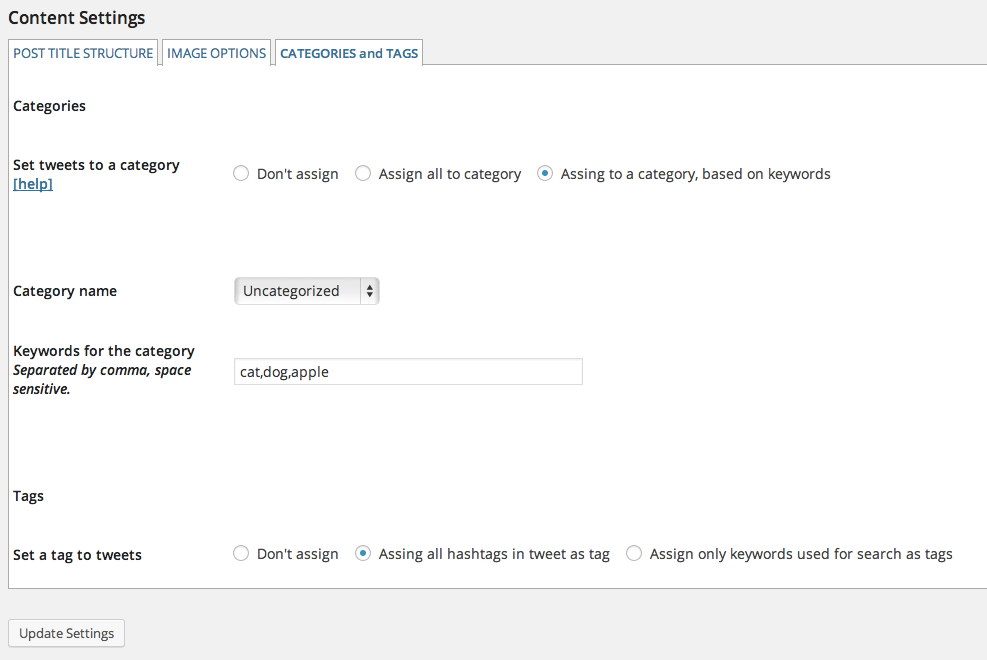
Task: Click the "Keywords for the category" label
Action: (104, 350)
